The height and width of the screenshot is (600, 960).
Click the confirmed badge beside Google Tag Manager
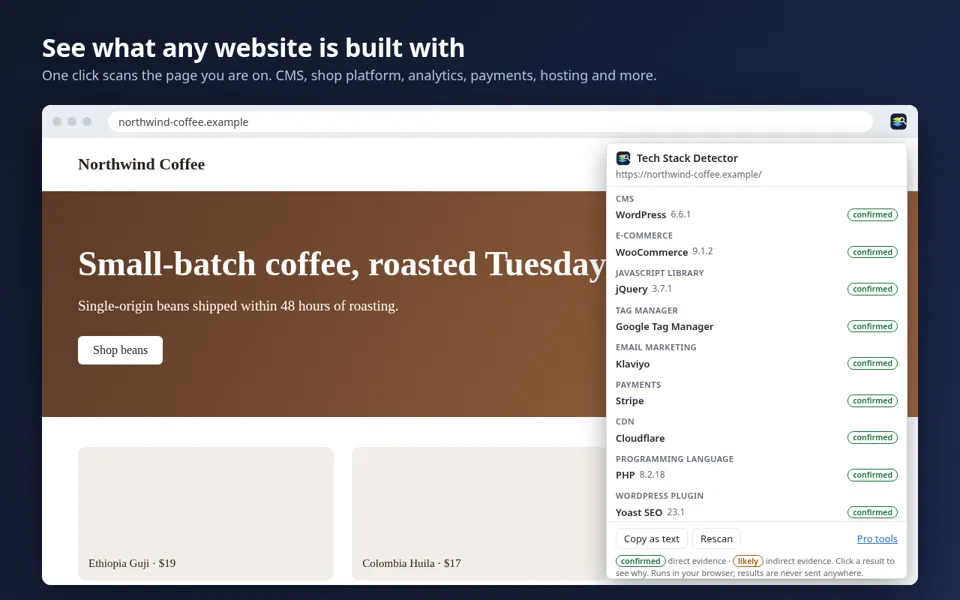[872, 326]
